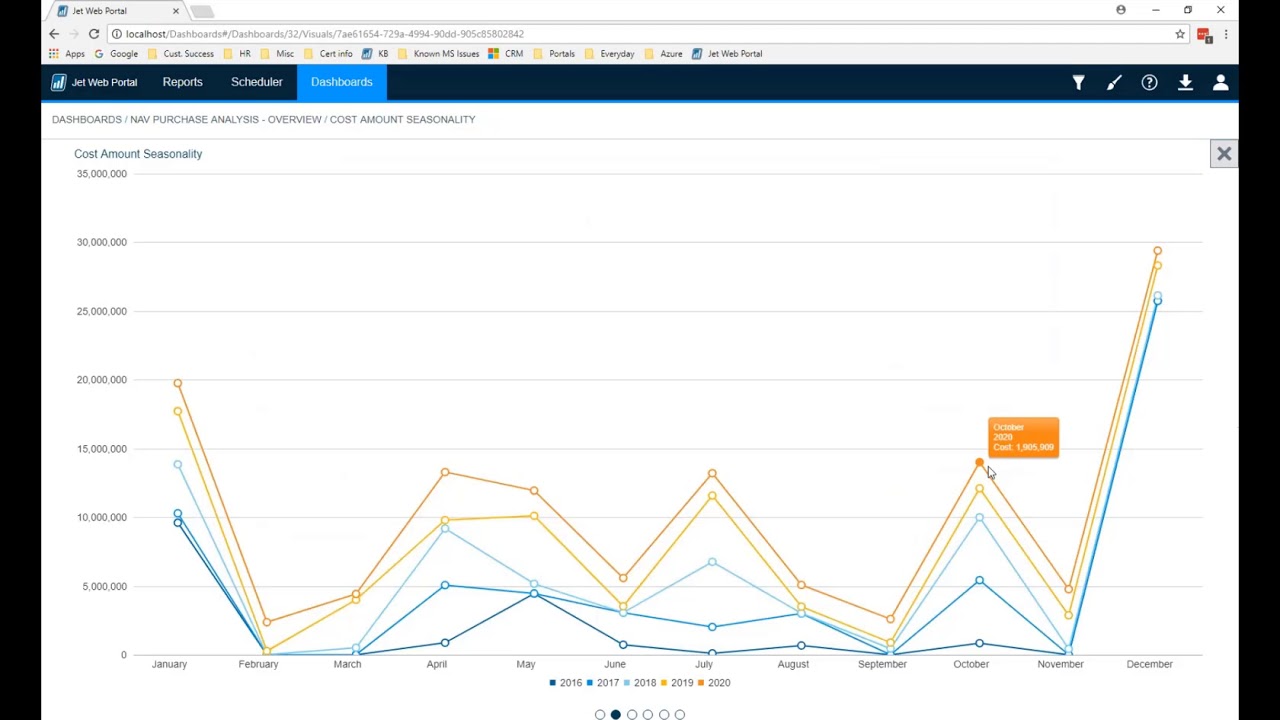The image size is (1280, 720).
Task: Click the 2020 December peak data point
Action: tap(1157, 251)
